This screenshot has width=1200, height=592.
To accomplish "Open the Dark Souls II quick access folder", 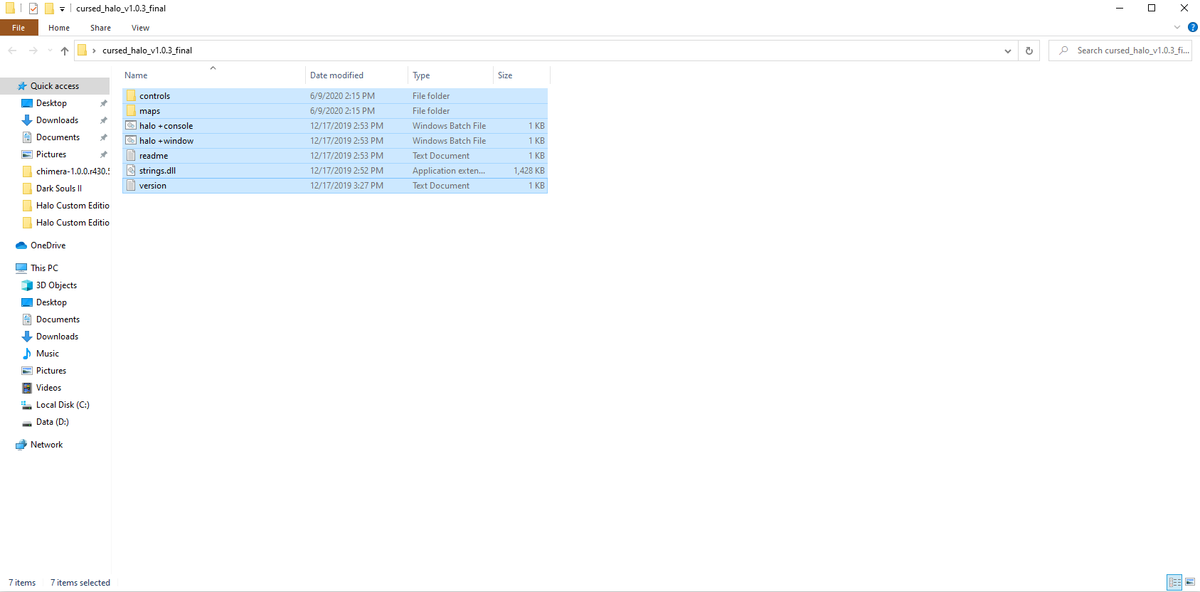I will pos(58,188).
